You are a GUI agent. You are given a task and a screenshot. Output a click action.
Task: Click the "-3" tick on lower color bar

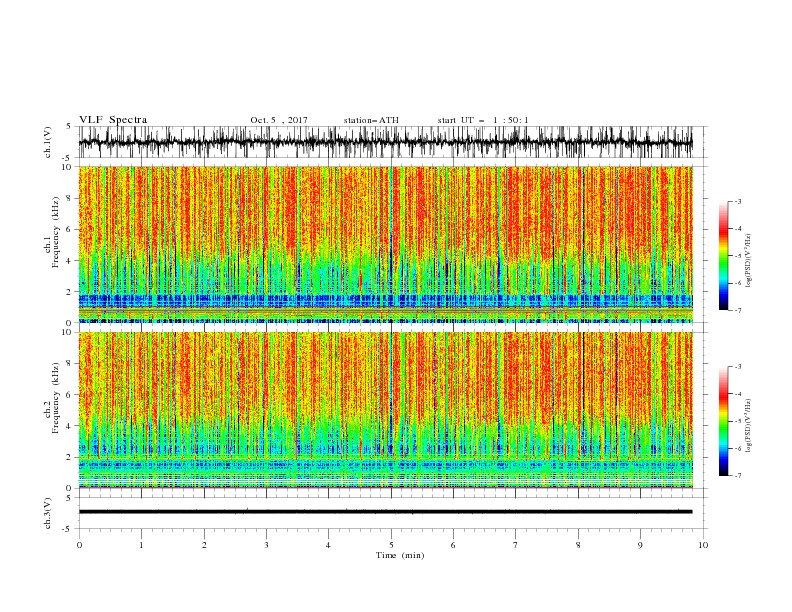737,367
